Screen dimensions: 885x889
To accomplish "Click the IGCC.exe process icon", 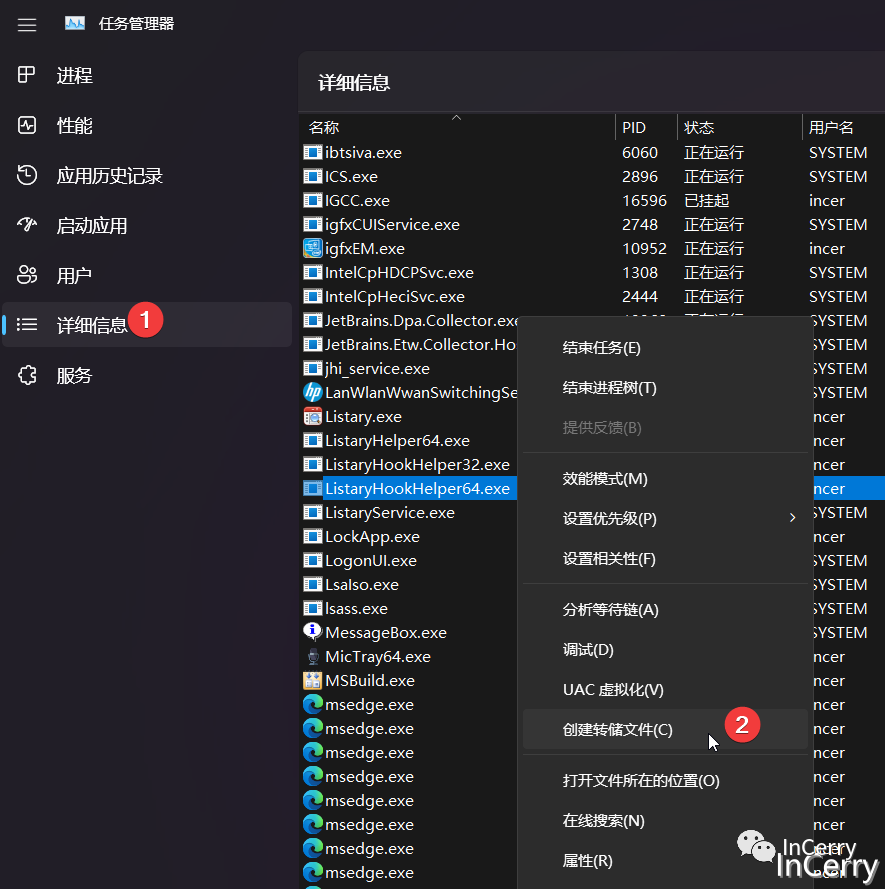I will point(312,200).
